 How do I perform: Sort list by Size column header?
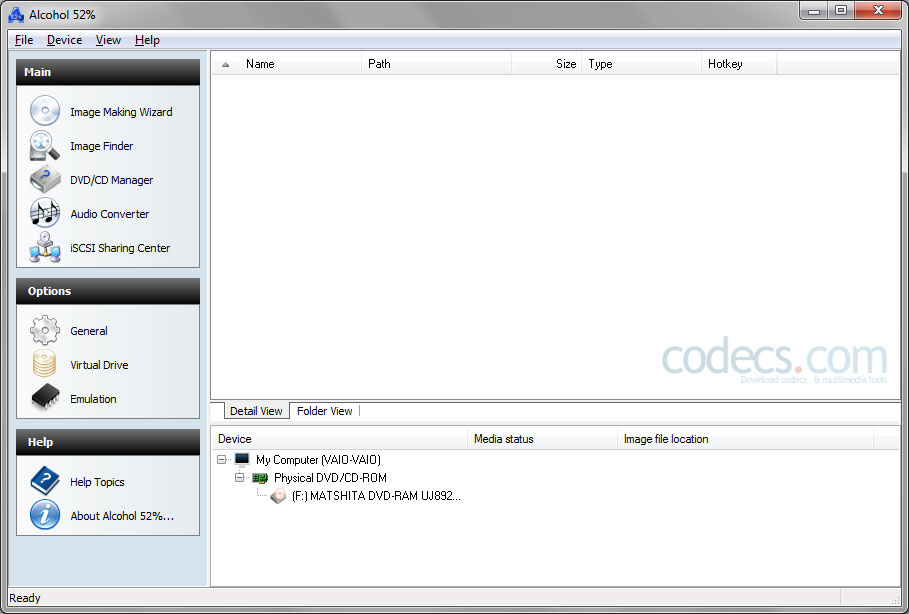547,64
